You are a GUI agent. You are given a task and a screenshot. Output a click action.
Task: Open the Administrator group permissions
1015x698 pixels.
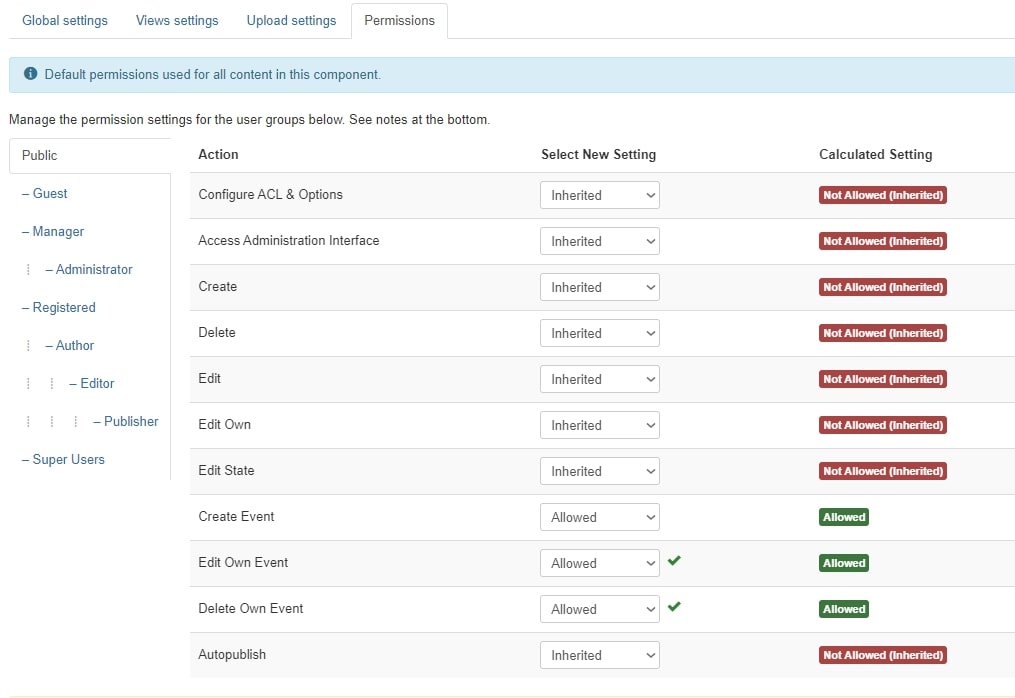(89, 269)
